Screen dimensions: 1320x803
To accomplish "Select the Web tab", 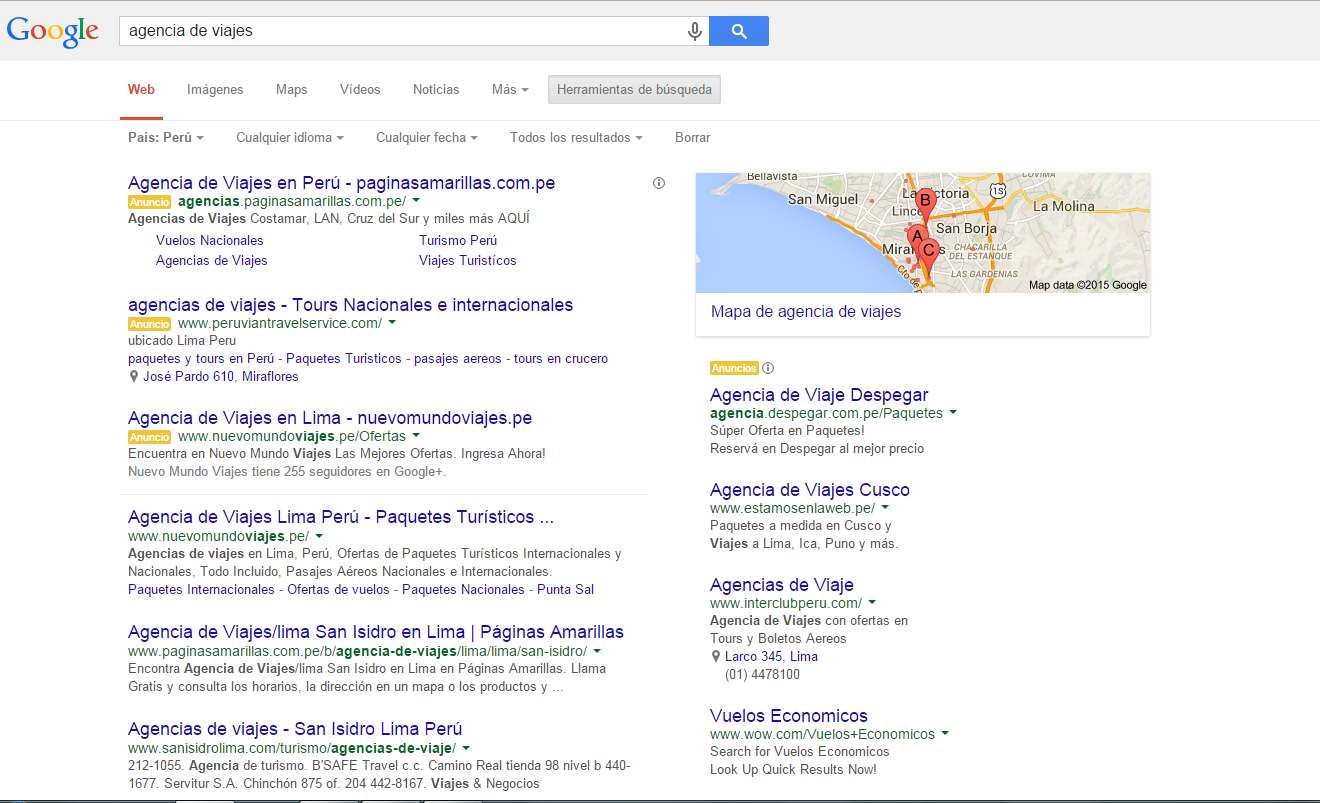I will click(141, 89).
